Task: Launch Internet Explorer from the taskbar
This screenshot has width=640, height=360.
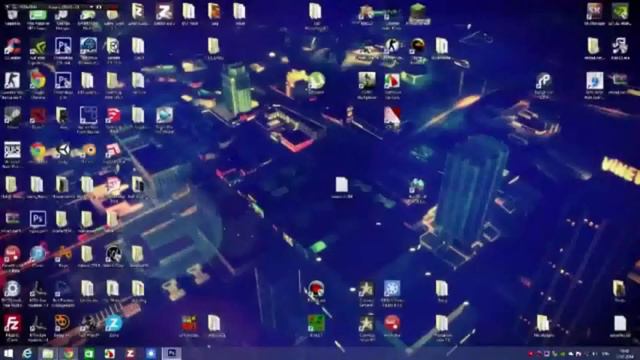Action: pos(27,353)
